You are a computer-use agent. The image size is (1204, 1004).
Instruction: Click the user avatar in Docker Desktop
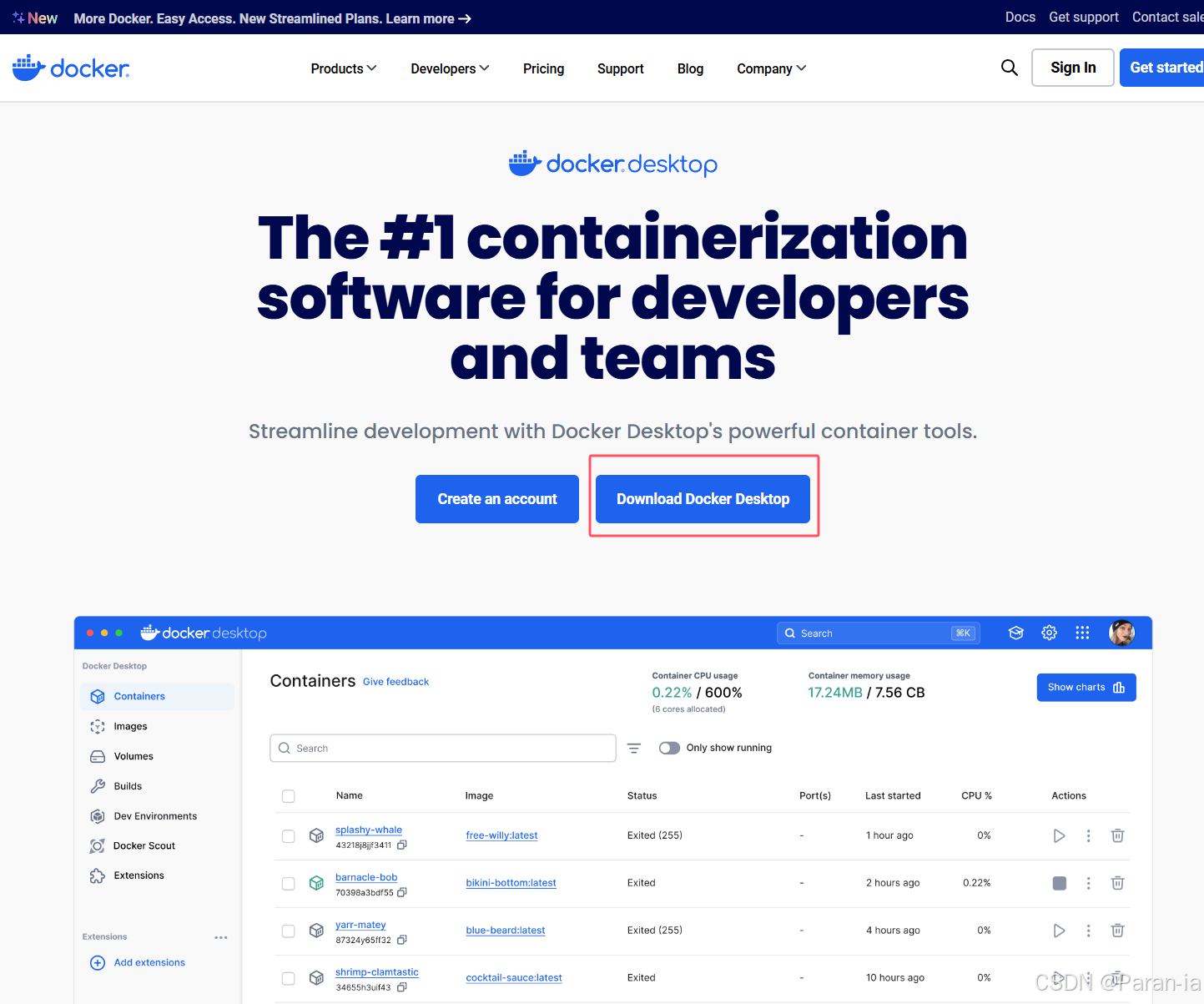pyautogui.click(x=1121, y=633)
